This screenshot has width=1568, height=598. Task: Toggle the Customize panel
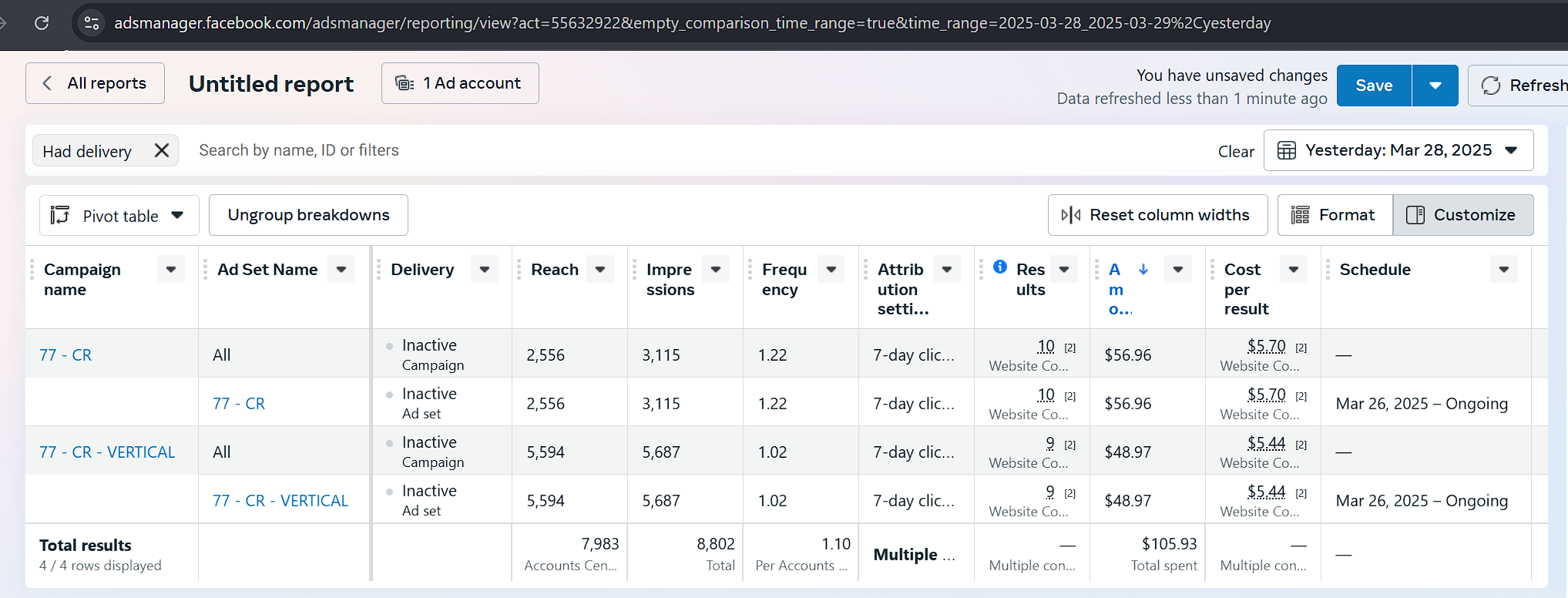[x=1462, y=215]
